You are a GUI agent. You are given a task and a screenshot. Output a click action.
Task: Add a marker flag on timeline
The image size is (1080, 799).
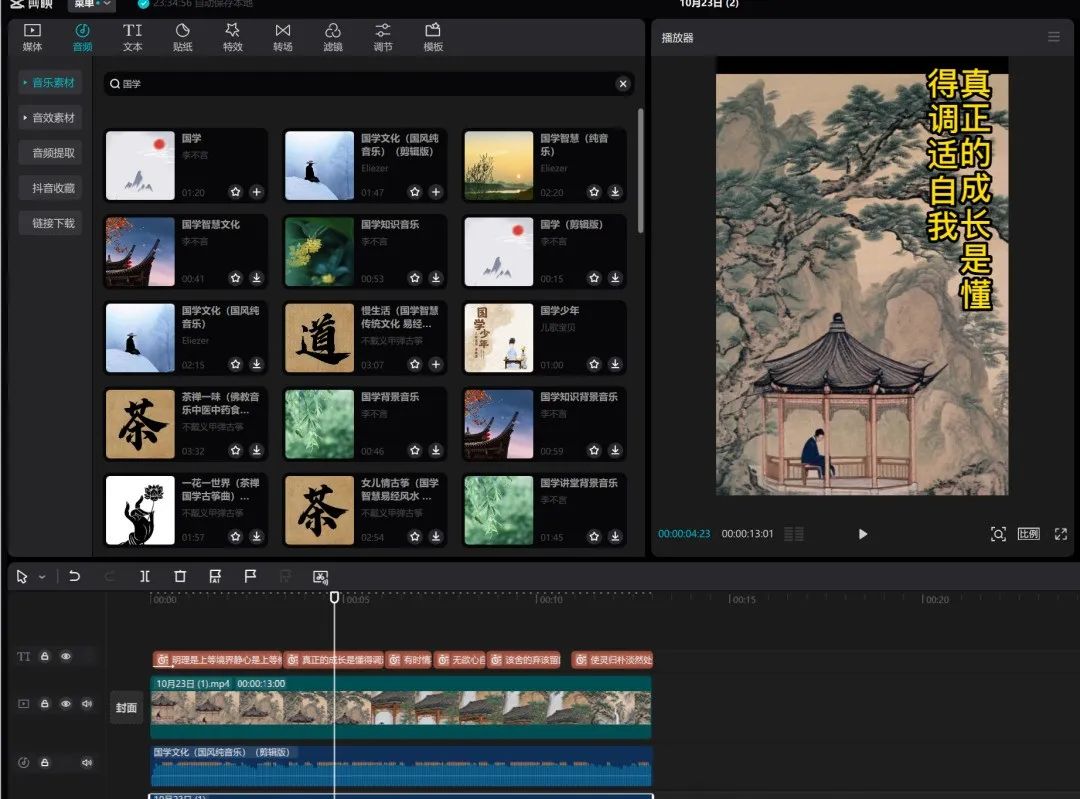click(x=250, y=576)
